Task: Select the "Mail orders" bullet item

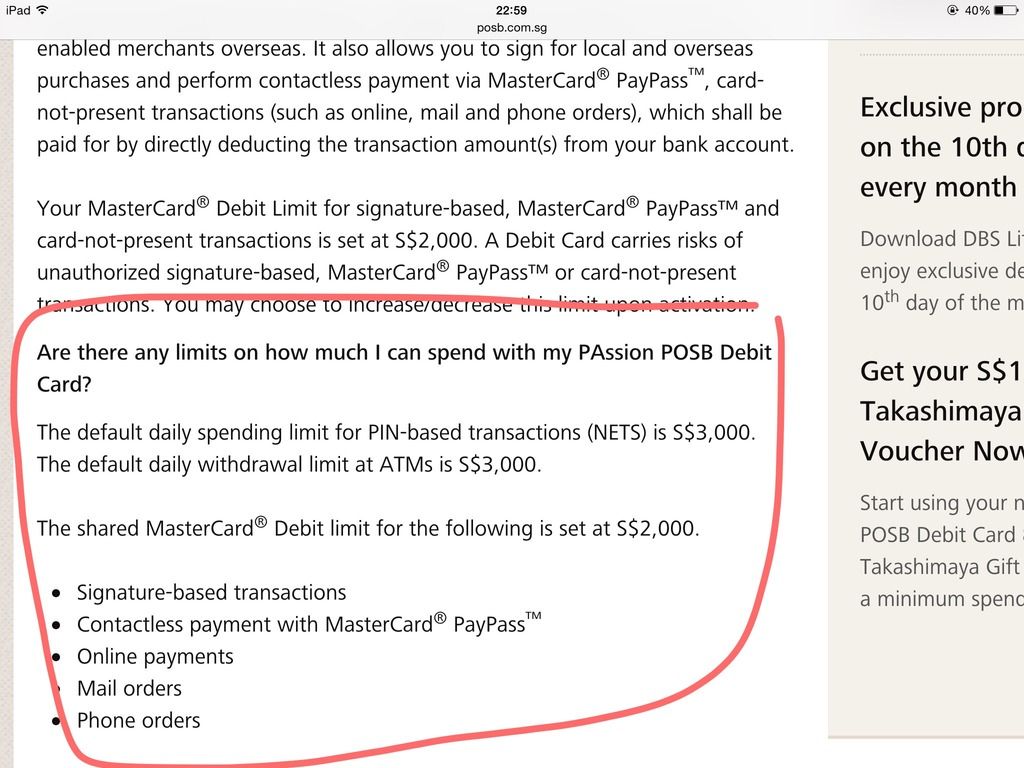Action: tap(129, 689)
